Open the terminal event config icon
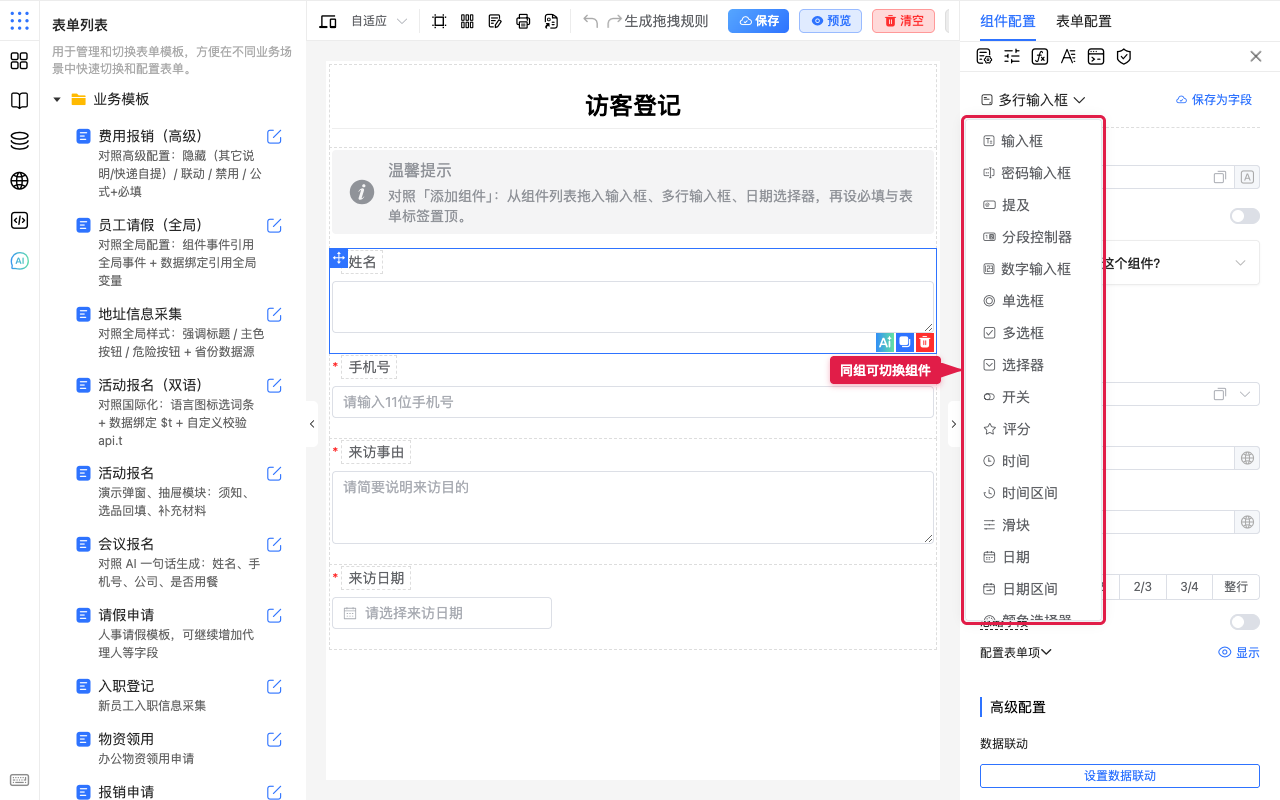1280x800 pixels. 1096,57
